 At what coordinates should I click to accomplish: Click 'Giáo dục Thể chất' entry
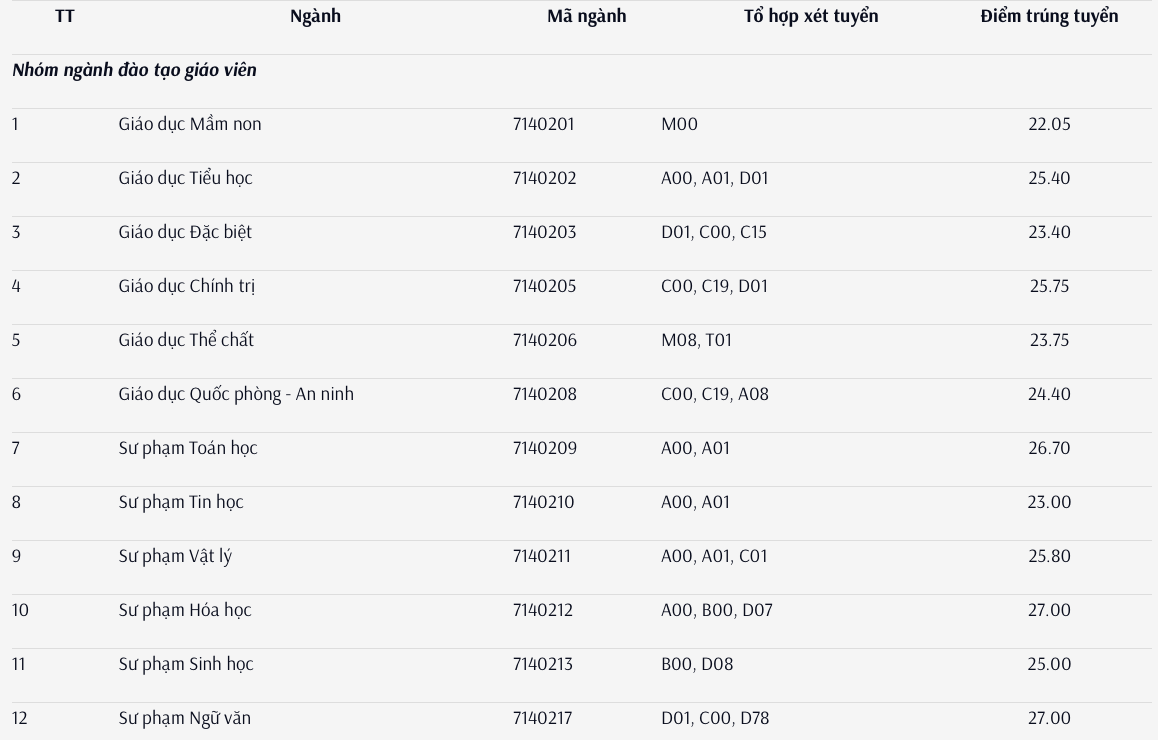point(186,340)
